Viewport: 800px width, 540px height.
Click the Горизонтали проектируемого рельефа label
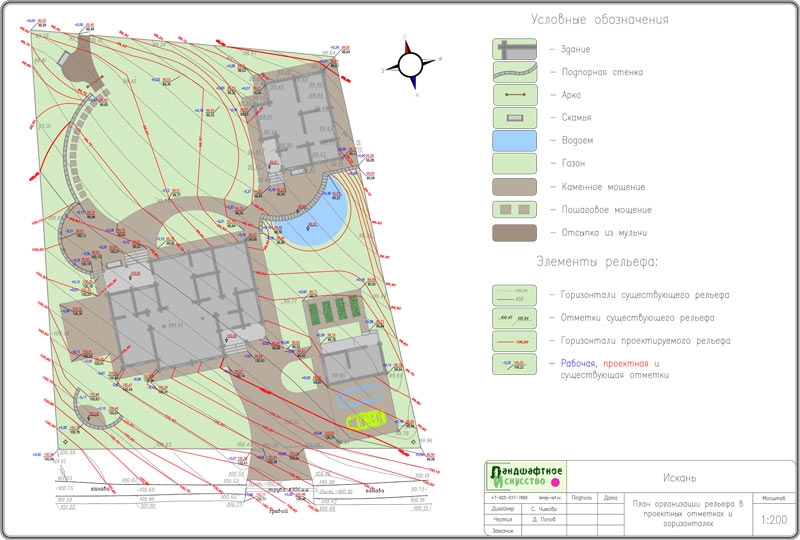pyautogui.click(x=645, y=341)
